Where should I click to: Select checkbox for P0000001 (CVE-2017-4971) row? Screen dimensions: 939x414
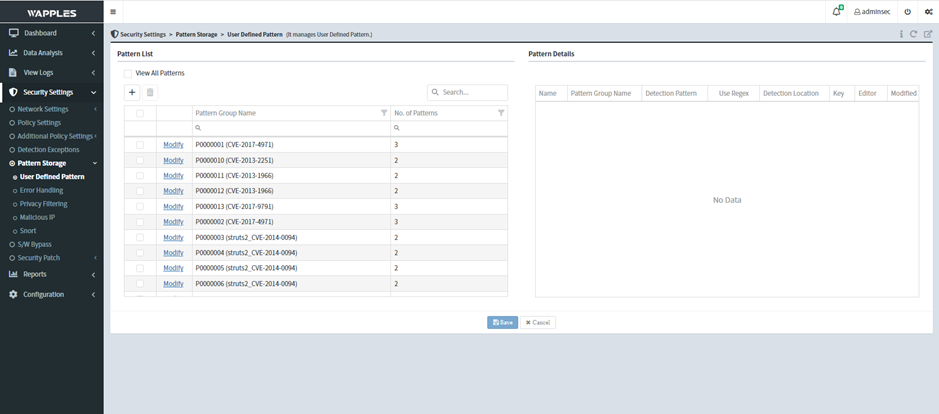[140, 145]
